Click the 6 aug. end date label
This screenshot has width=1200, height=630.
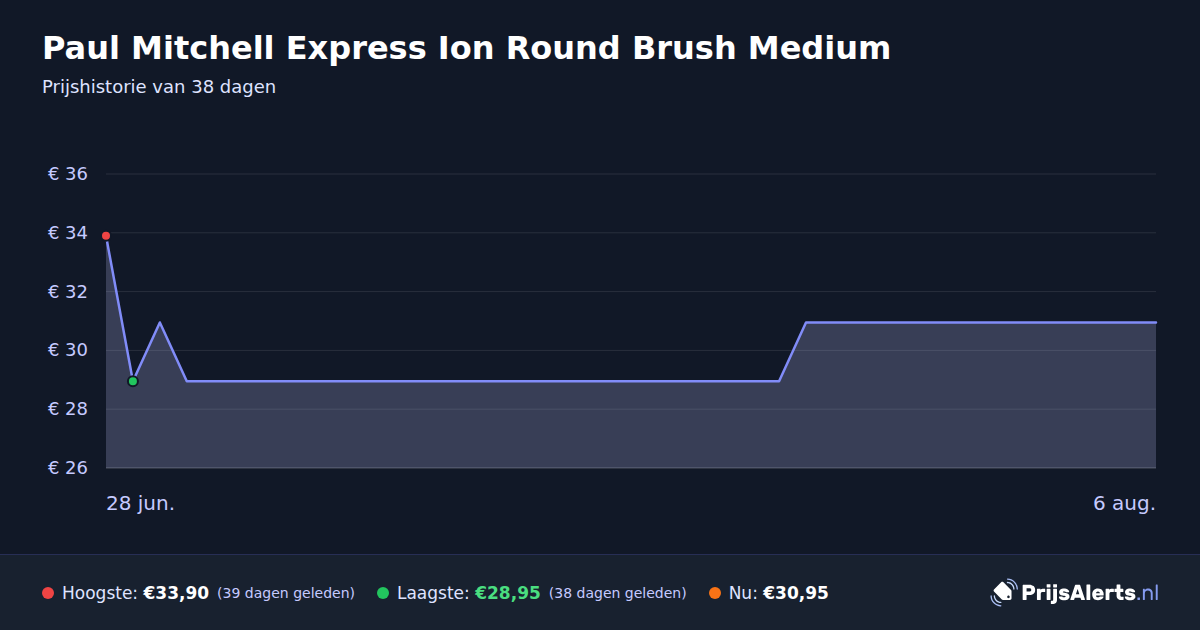[1124, 503]
